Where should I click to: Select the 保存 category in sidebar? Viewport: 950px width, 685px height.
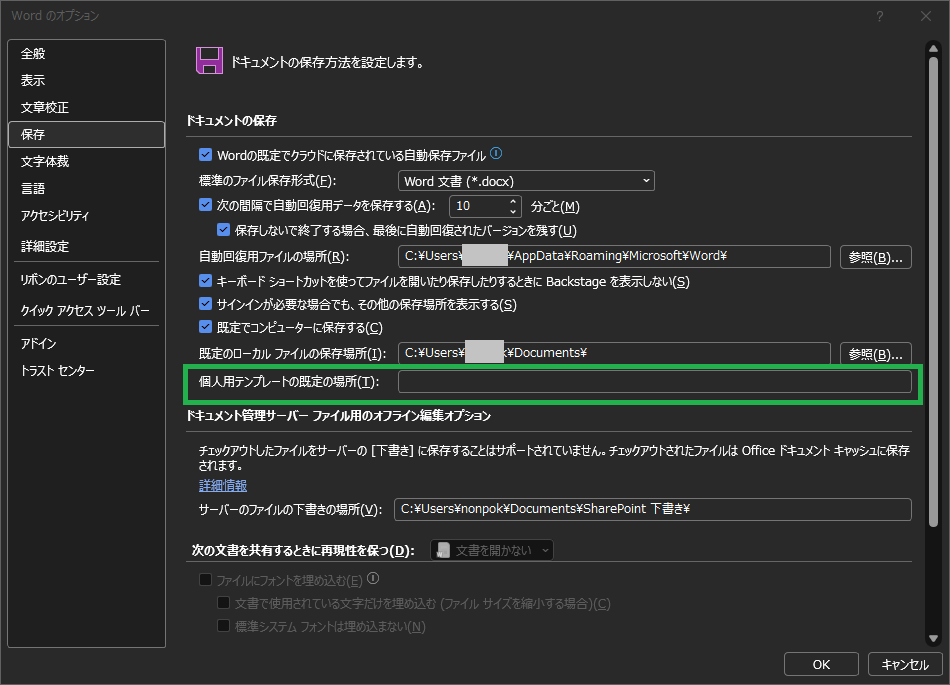pyautogui.click(x=87, y=134)
